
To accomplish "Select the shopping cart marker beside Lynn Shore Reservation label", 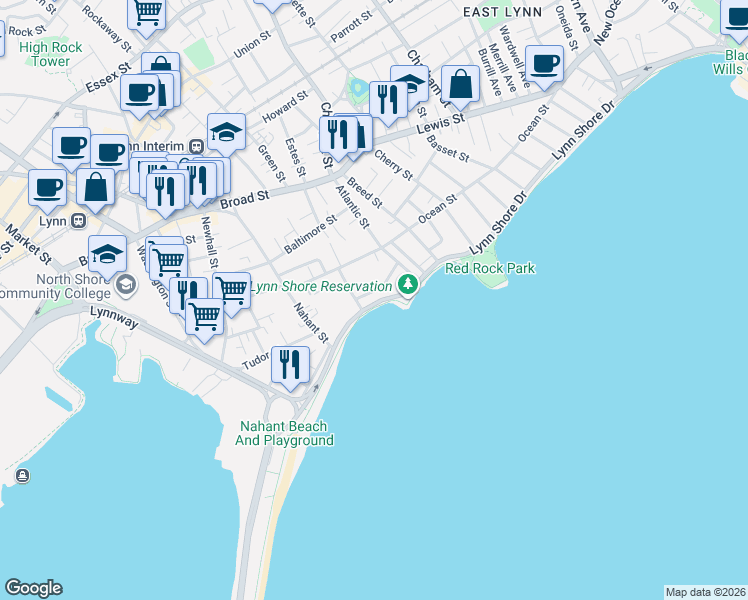I will 232,292.
